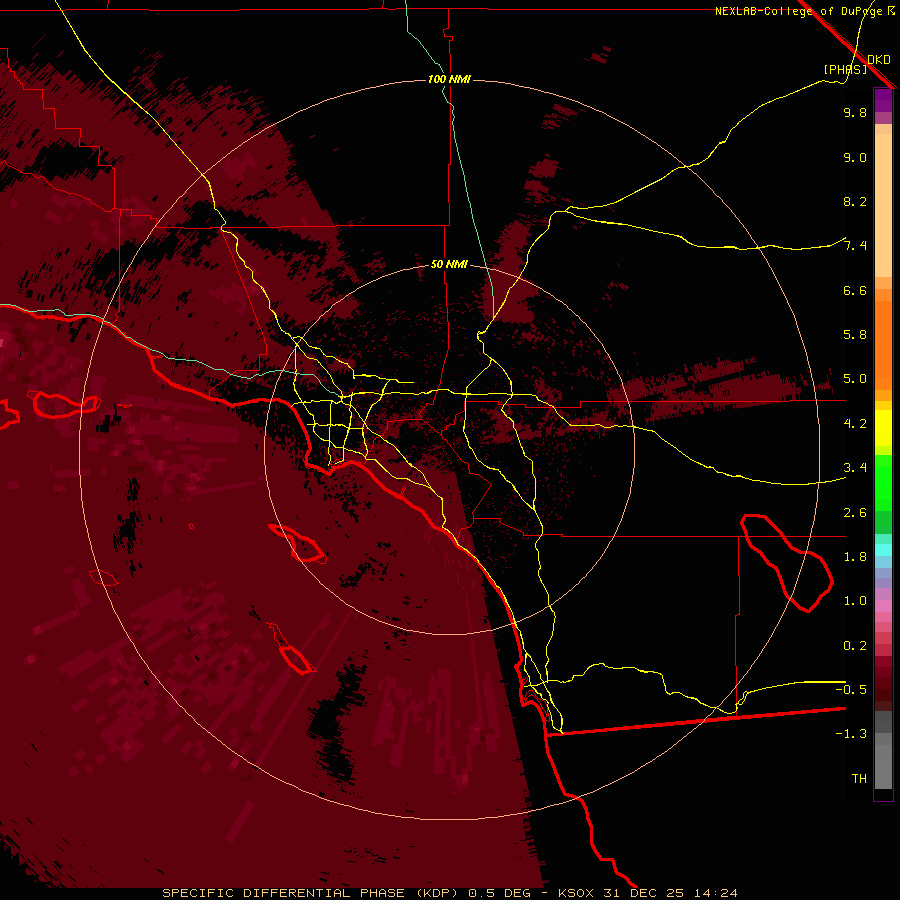Click the 100 NMI range ring label
The width and height of the screenshot is (900, 900).
point(449,79)
